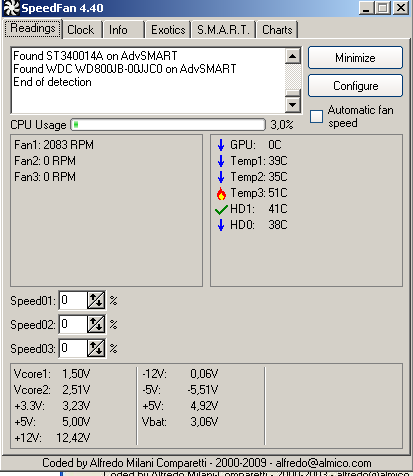This screenshot has width=413, height=476.
Task: Open the Configure dialog
Action: [x=355, y=86]
